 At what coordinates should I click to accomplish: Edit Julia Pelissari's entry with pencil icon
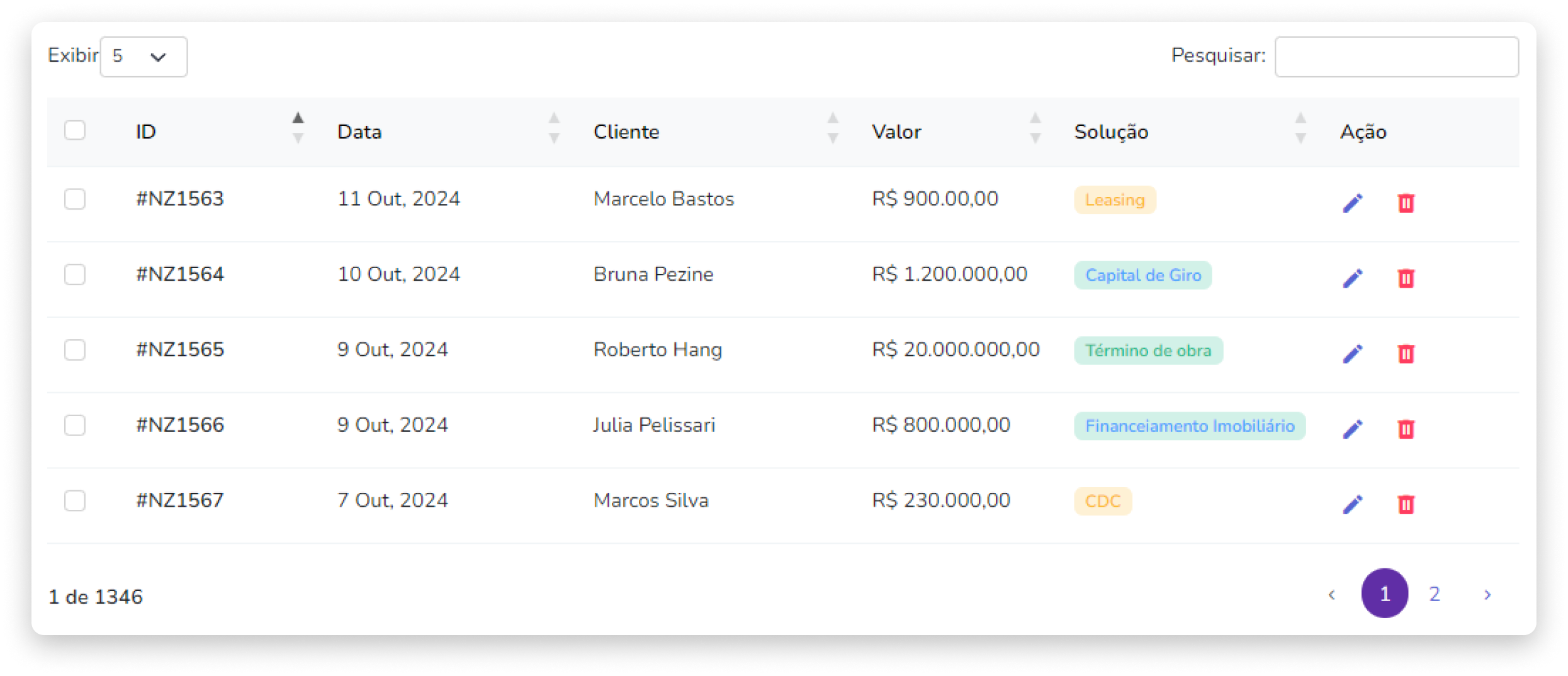(1352, 429)
